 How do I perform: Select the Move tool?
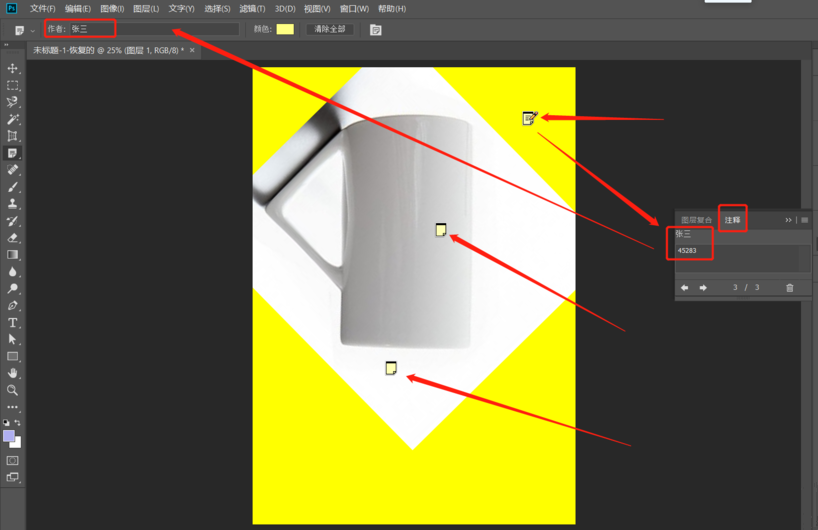click(13, 68)
